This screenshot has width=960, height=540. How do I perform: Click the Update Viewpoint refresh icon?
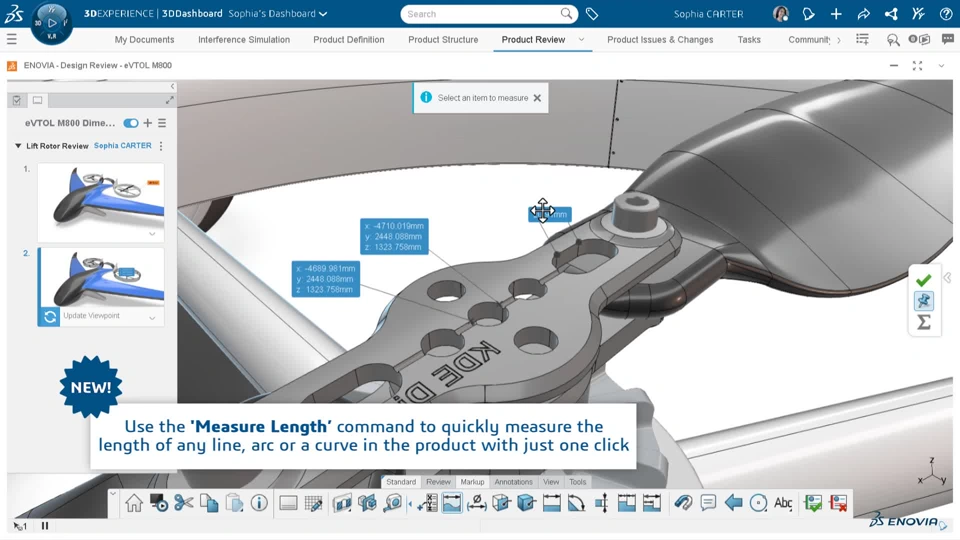pos(50,316)
